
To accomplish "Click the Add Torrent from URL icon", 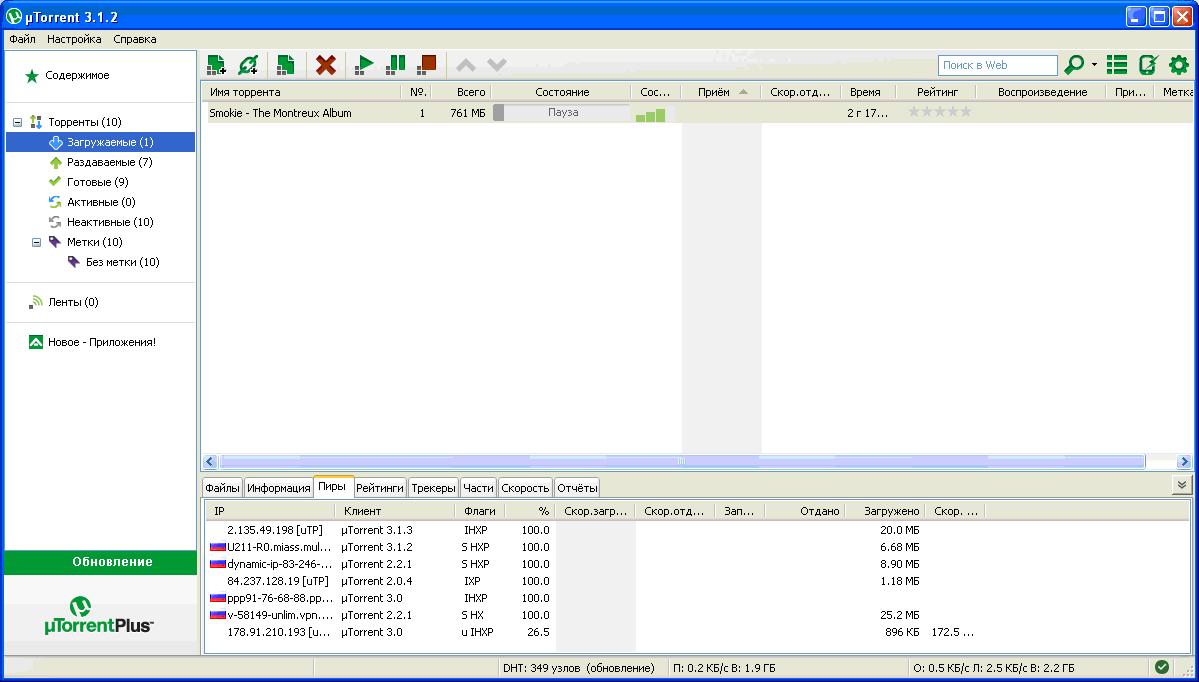I will pyautogui.click(x=248, y=65).
